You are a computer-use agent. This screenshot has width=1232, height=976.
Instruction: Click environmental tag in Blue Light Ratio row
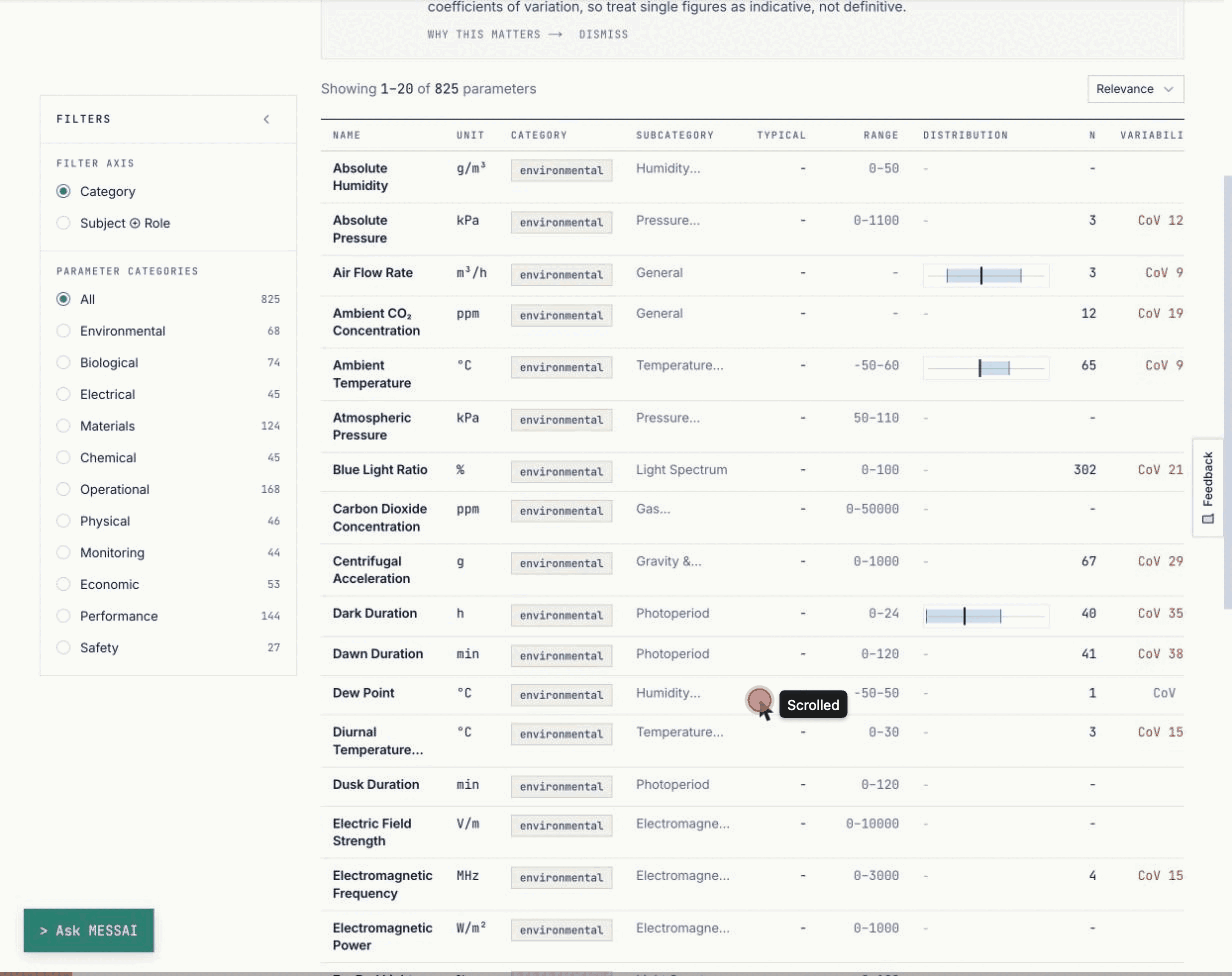click(x=562, y=472)
